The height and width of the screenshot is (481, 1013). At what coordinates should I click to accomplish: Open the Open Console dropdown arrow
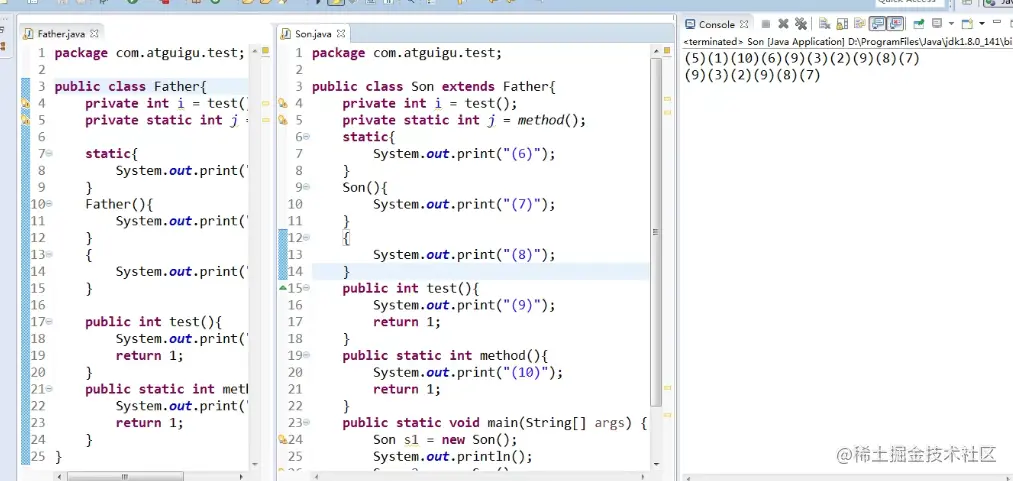click(x=982, y=24)
